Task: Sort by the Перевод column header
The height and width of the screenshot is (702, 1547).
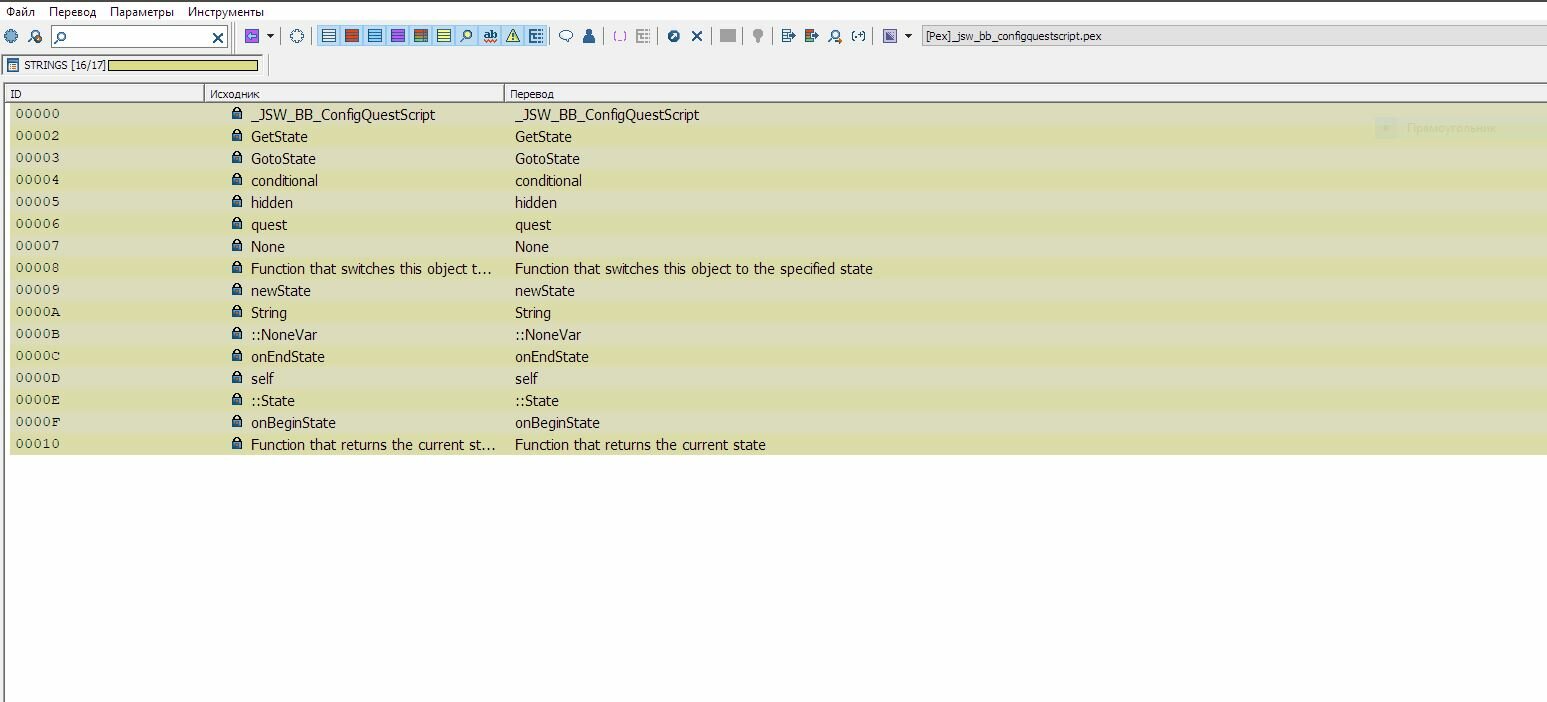Action: (x=1025, y=93)
